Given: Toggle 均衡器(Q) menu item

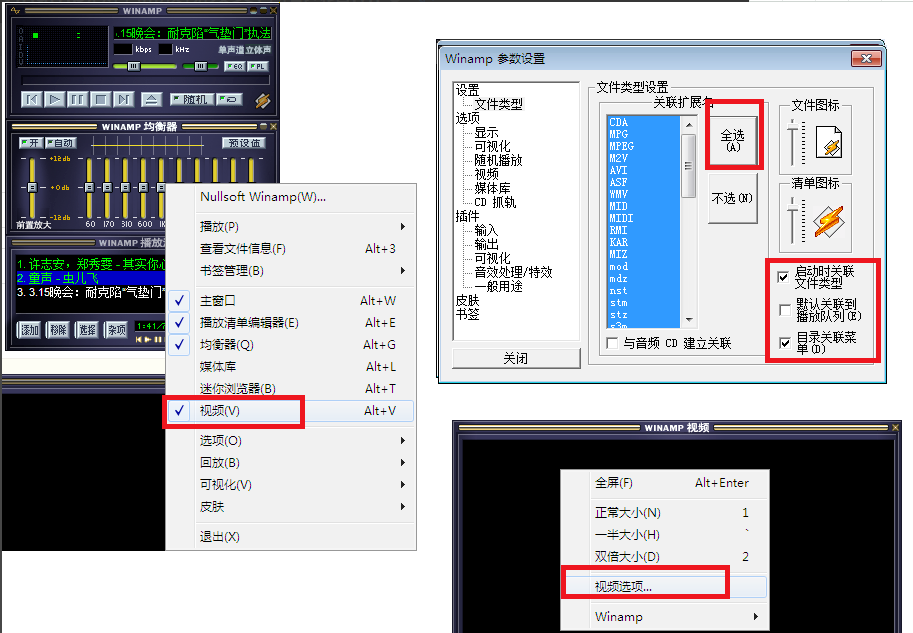Looking at the screenshot, I should coord(291,345).
